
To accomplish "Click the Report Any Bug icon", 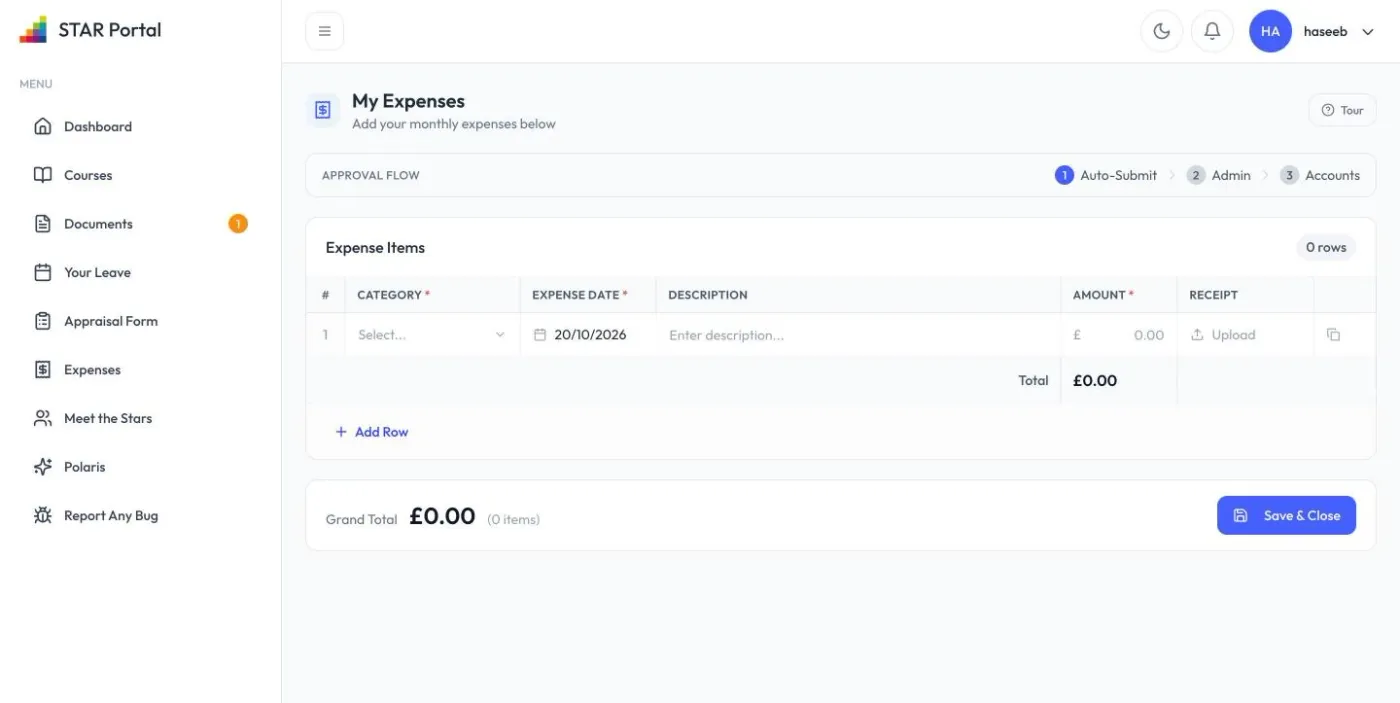I will [42, 516].
